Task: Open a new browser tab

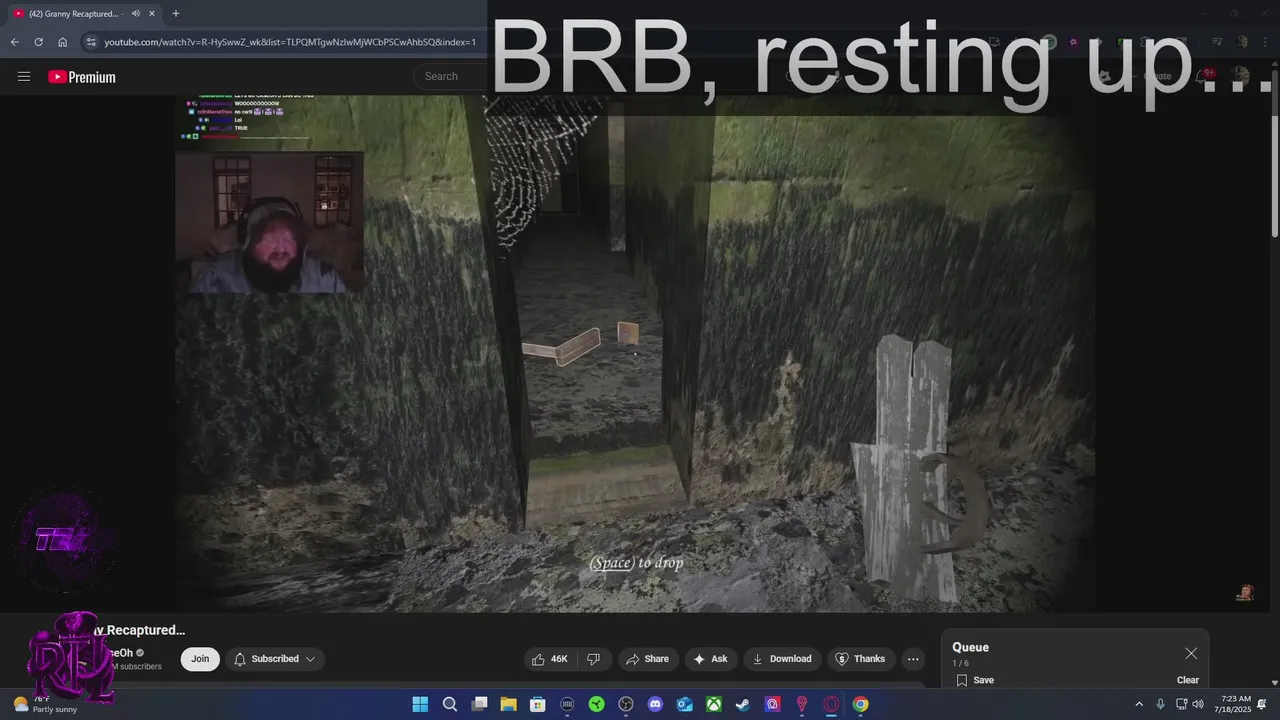Action: click(175, 13)
